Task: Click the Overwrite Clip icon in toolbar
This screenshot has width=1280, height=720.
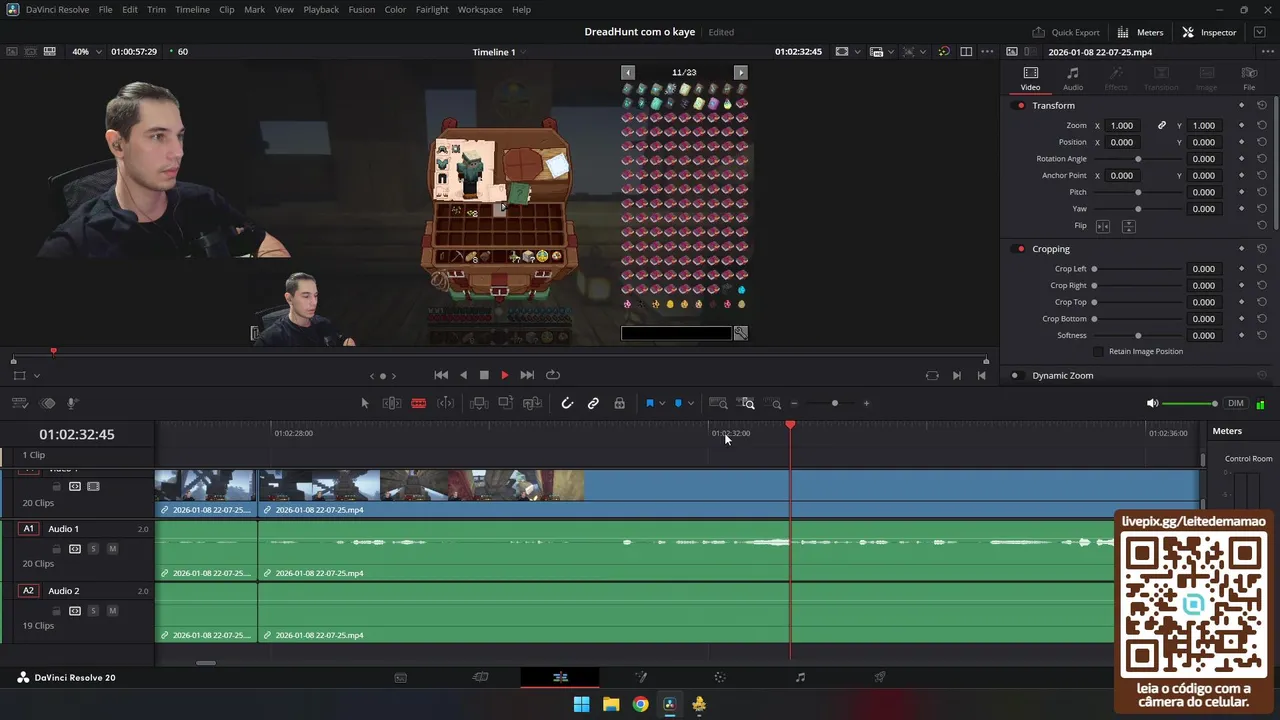Action: [505, 403]
